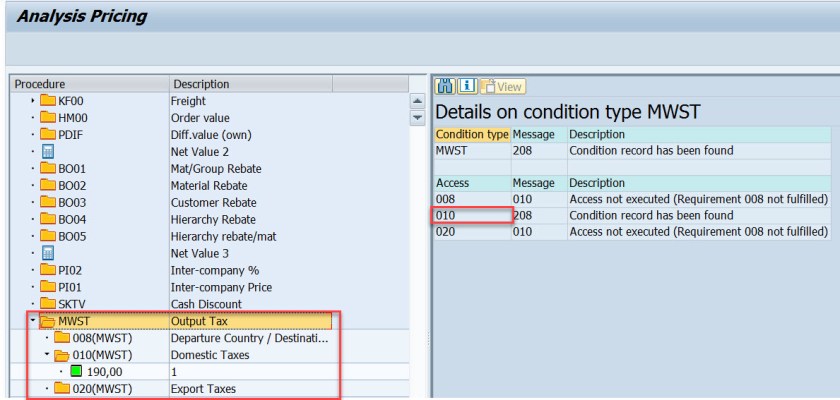The width and height of the screenshot is (840, 400).
Task: Click the green condition record icon 190,00
Action: (77, 372)
